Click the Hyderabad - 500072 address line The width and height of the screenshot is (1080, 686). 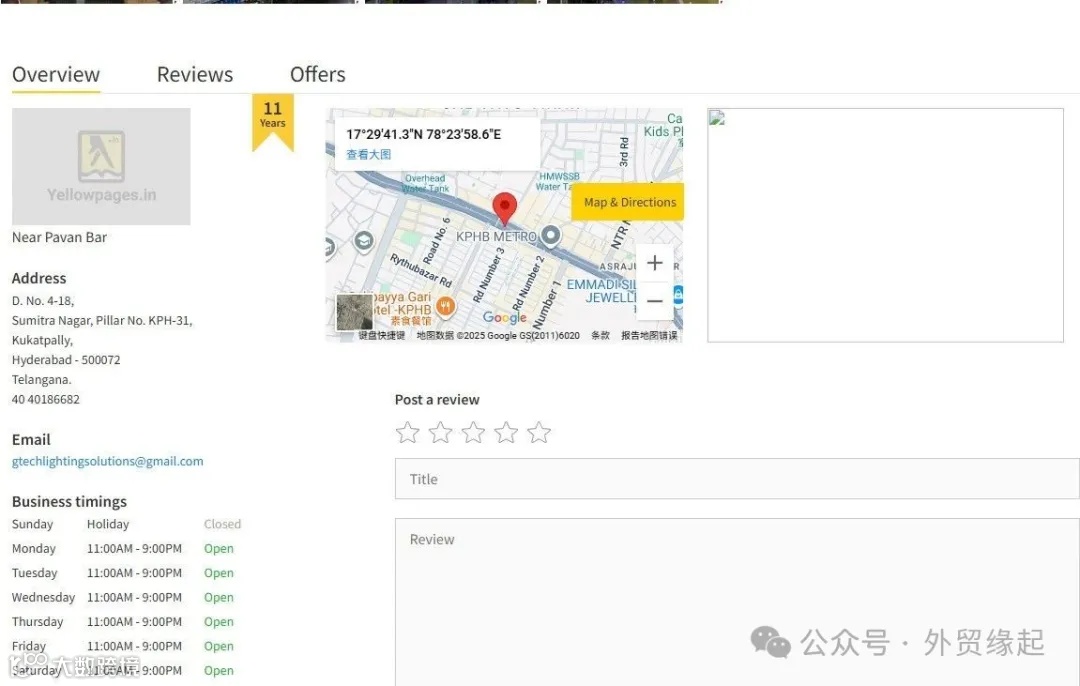pyautogui.click(x=66, y=360)
